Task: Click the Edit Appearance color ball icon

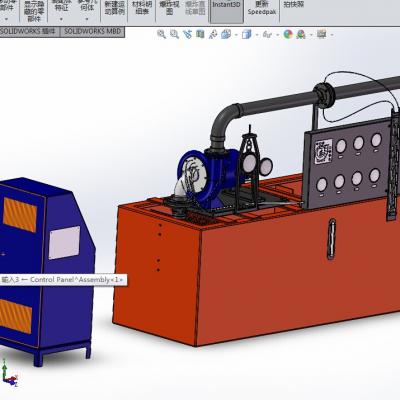Action: click(x=288, y=34)
